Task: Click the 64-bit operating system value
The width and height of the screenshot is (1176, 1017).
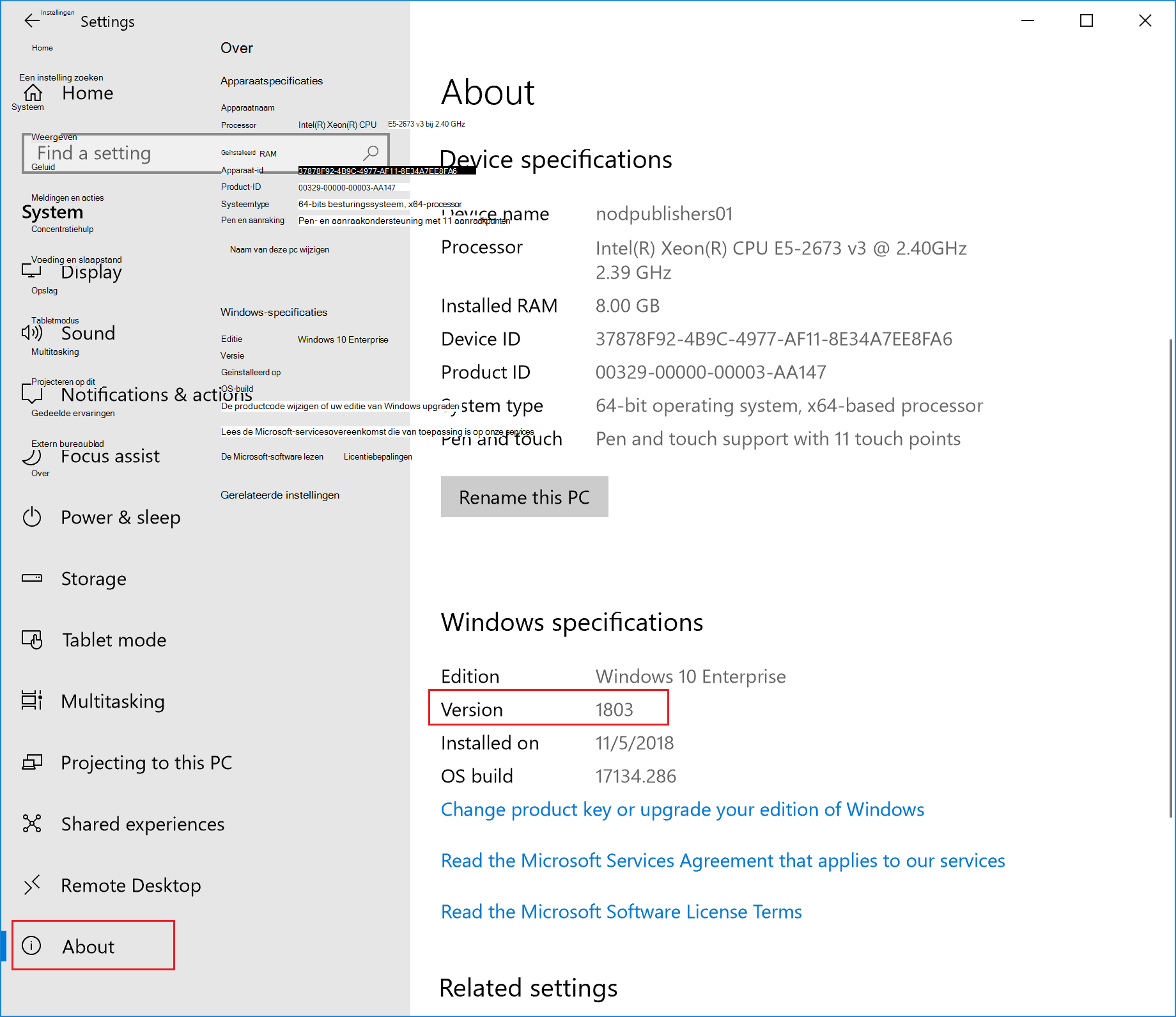Action: click(789, 406)
